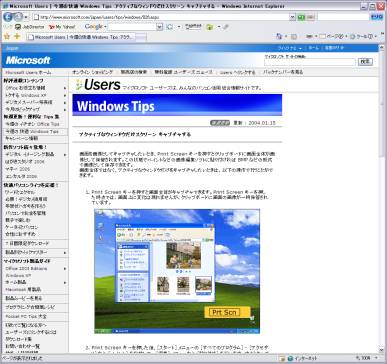Select the Microsoft Users Windows Tips tab
The width and height of the screenshot is (387, 364).
pyautogui.click(x=81, y=37)
